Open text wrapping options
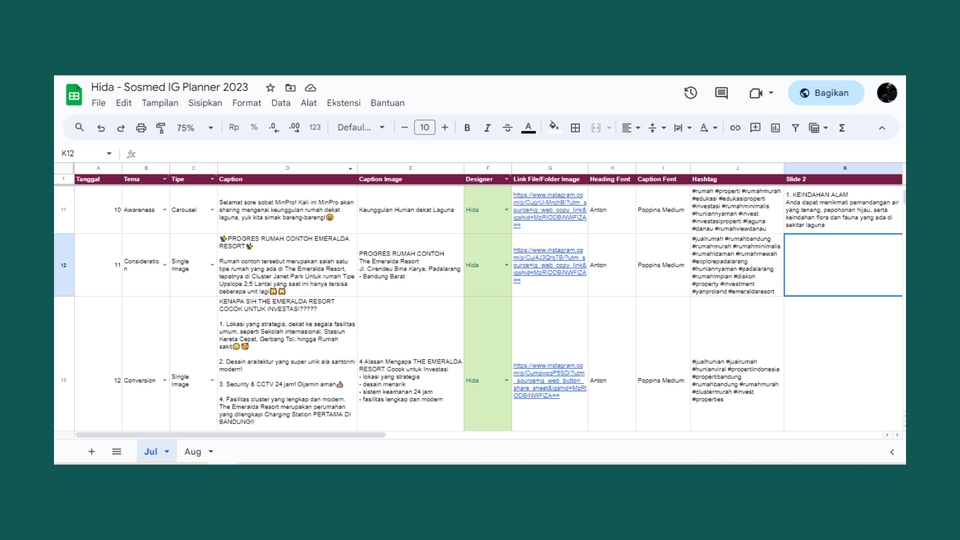960x540 pixels. click(682, 128)
